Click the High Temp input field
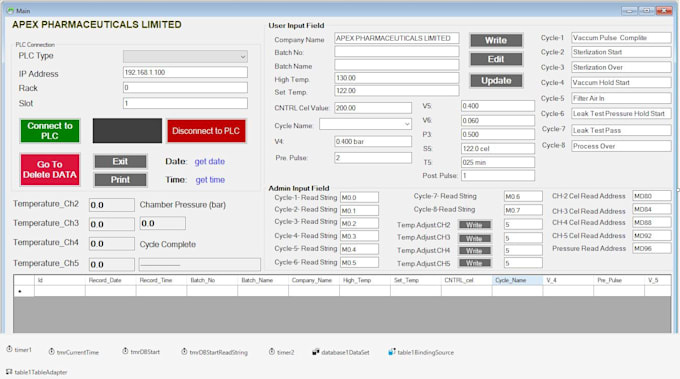The height and width of the screenshot is (379, 680). tap(396, 78)
